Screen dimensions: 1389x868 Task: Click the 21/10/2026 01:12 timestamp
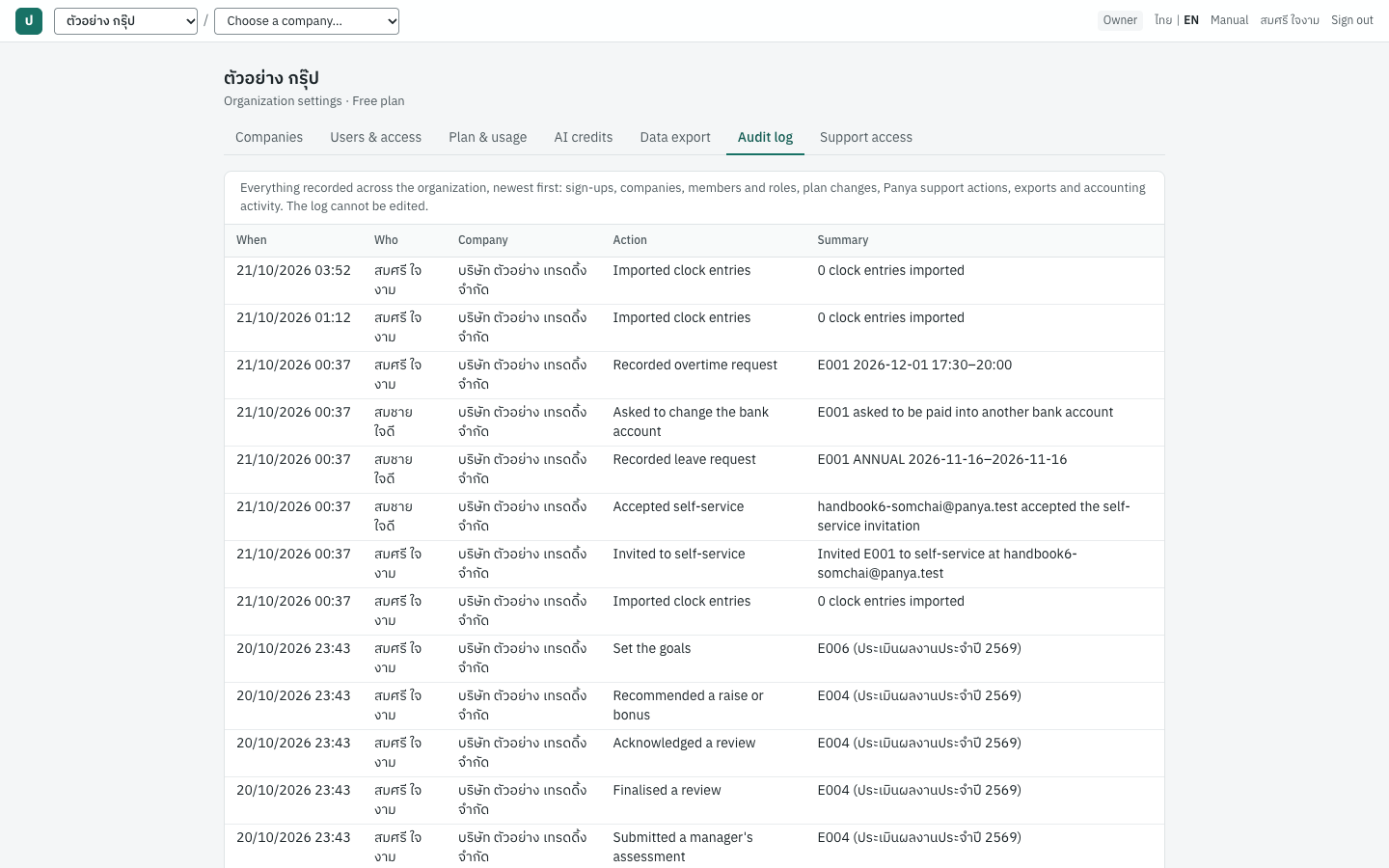(293, 318)
